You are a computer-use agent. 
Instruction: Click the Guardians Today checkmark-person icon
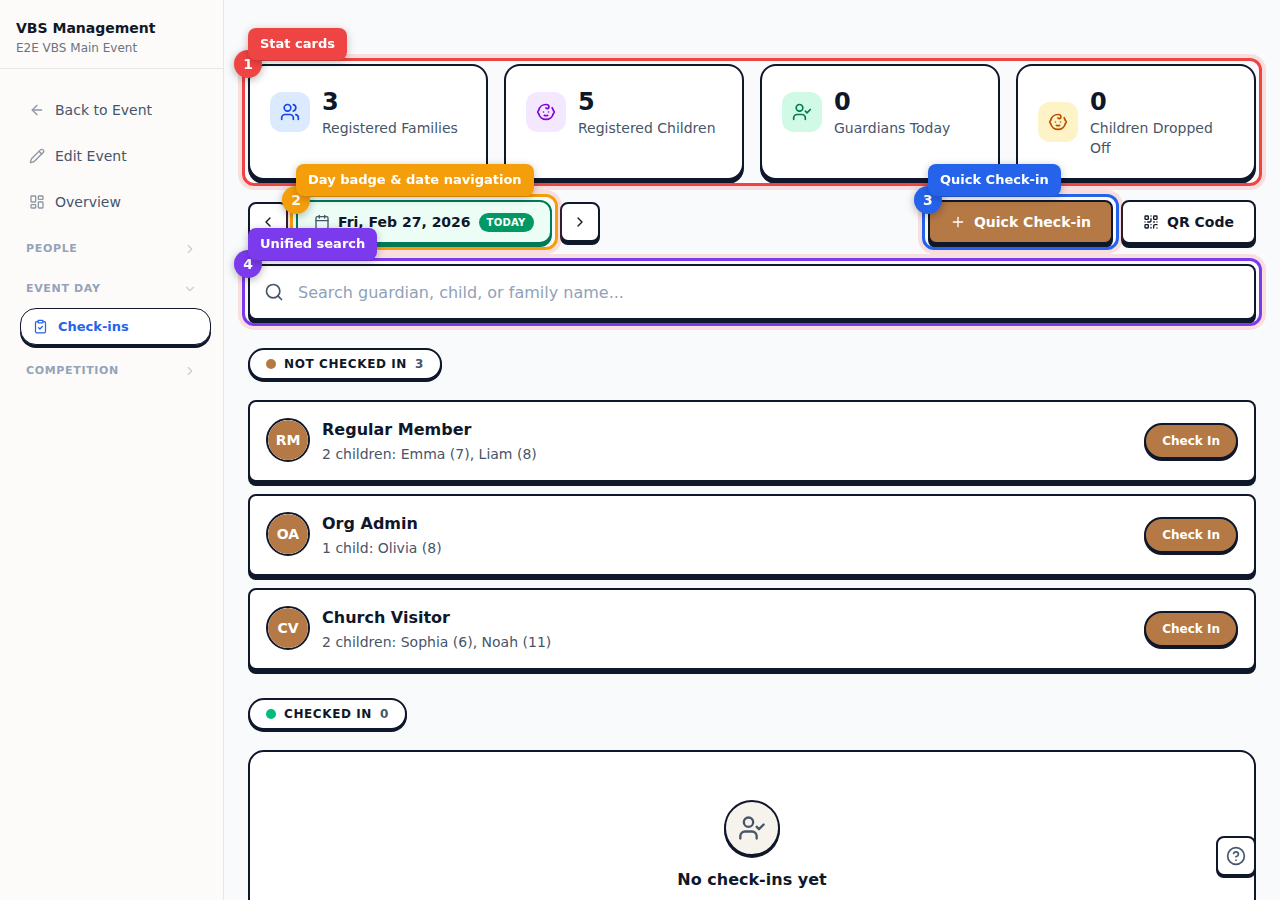[x=801, y=112]
